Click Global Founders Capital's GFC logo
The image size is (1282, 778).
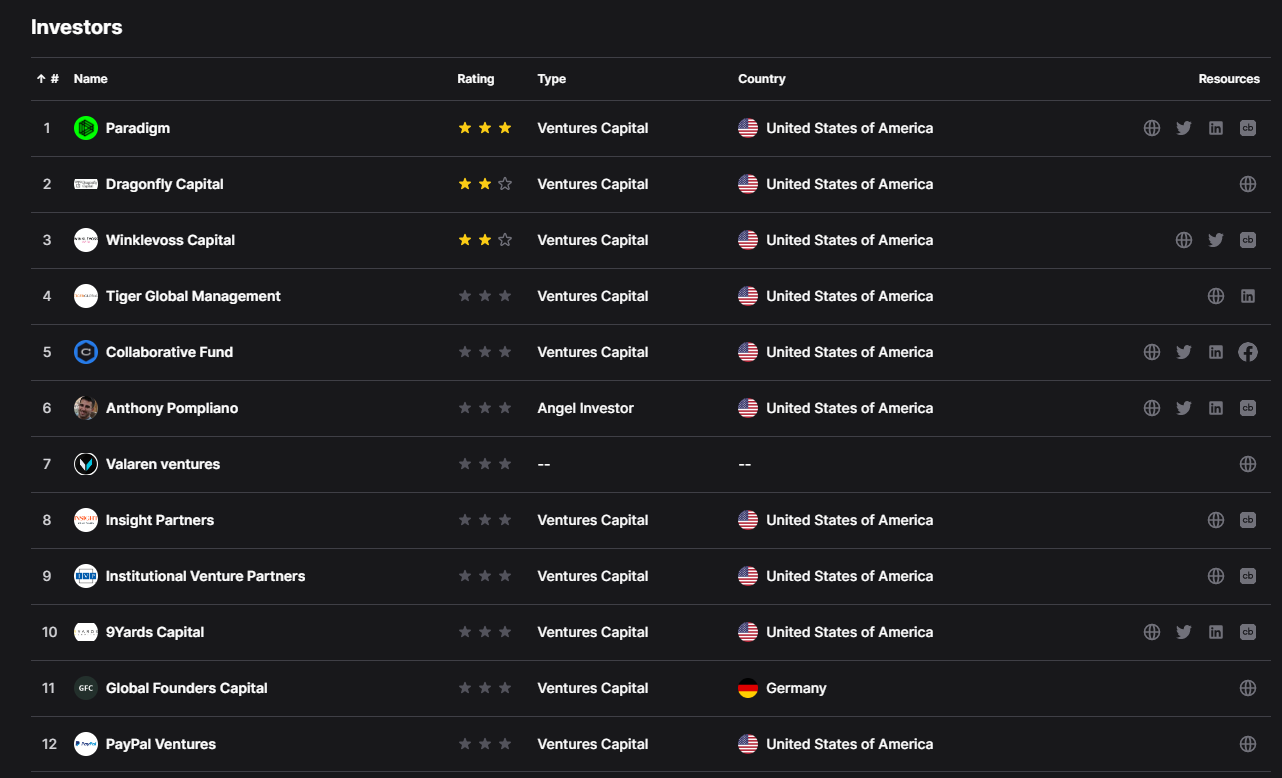coord(86,688)
